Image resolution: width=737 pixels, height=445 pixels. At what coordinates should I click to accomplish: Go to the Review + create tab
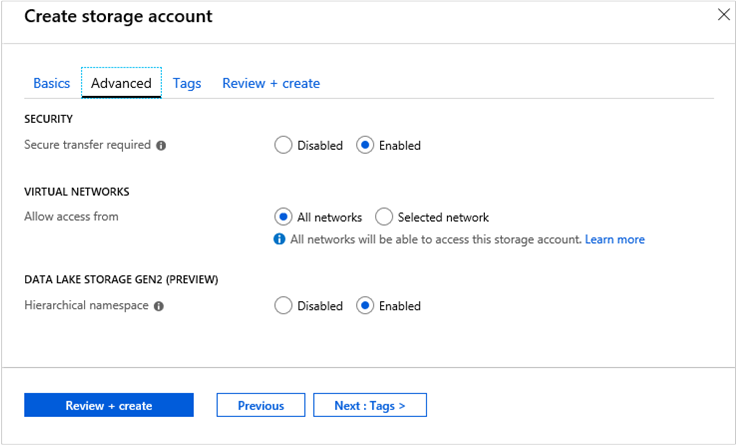coord(271,83)
